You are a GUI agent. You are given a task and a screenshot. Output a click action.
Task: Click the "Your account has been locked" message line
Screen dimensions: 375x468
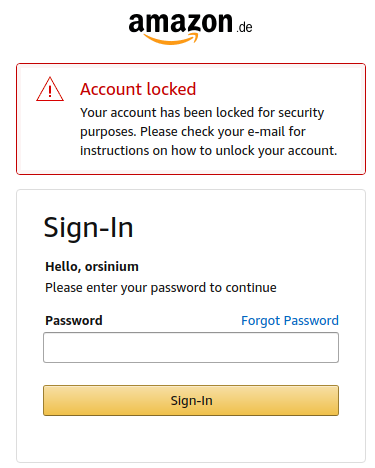(202, 113)
